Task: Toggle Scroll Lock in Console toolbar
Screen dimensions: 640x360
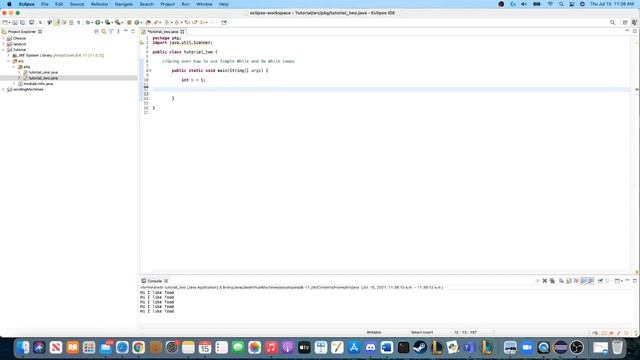Action: [x=569, y=281]
